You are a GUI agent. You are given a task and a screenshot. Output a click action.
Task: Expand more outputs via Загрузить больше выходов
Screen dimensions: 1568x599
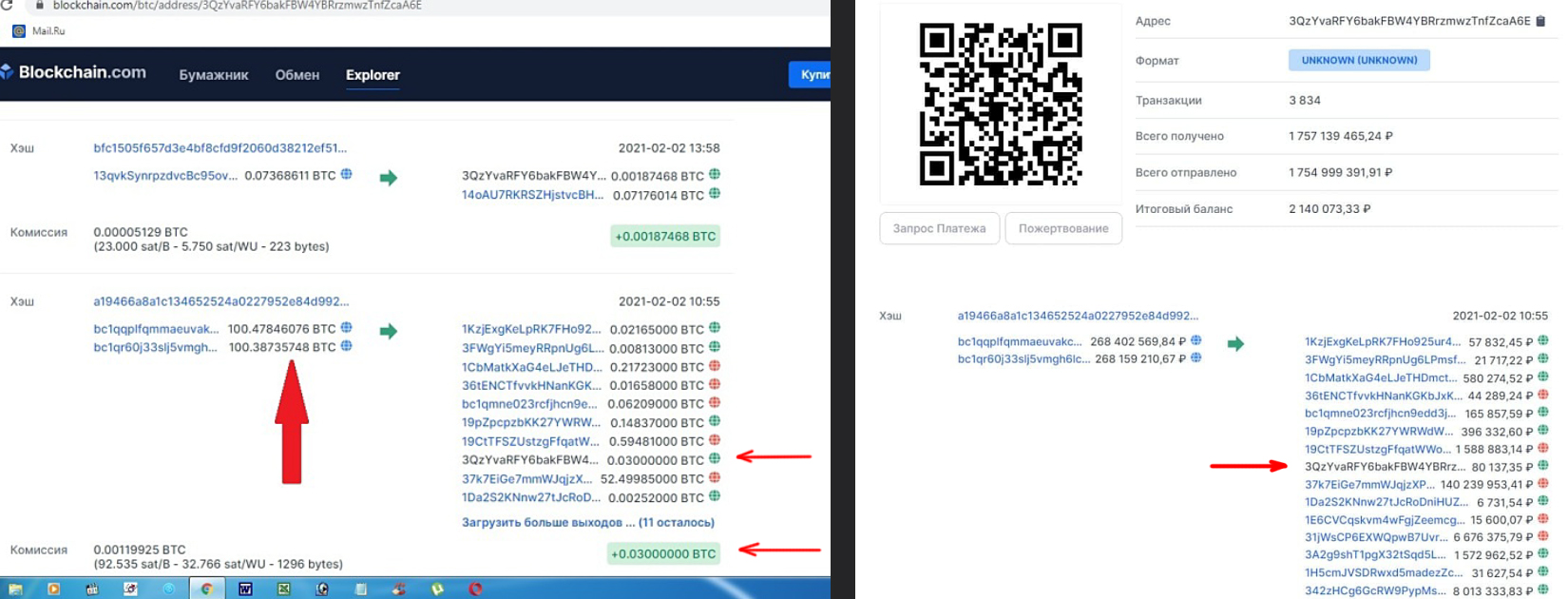[x=588, y=522]
